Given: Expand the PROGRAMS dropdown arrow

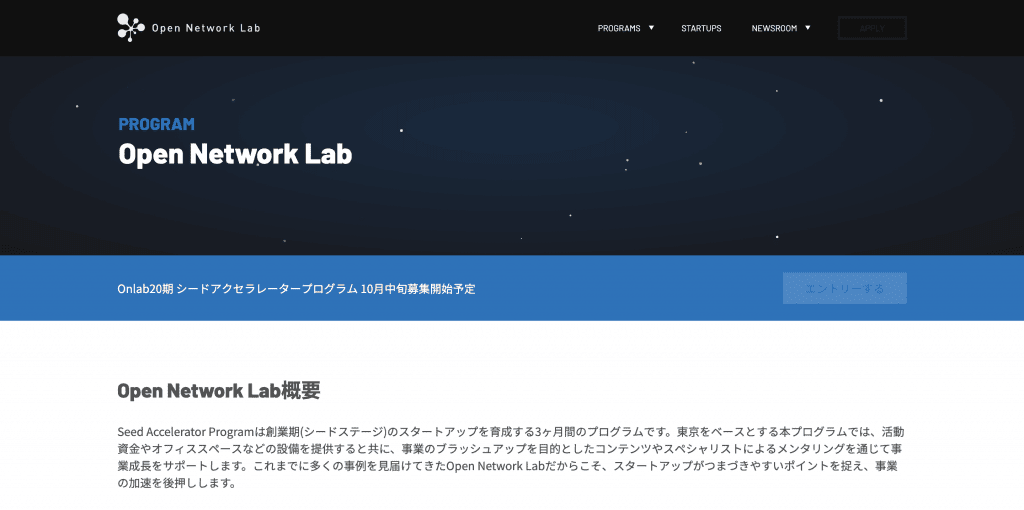Looking at the screenshot, I should [x=651, y=27].
